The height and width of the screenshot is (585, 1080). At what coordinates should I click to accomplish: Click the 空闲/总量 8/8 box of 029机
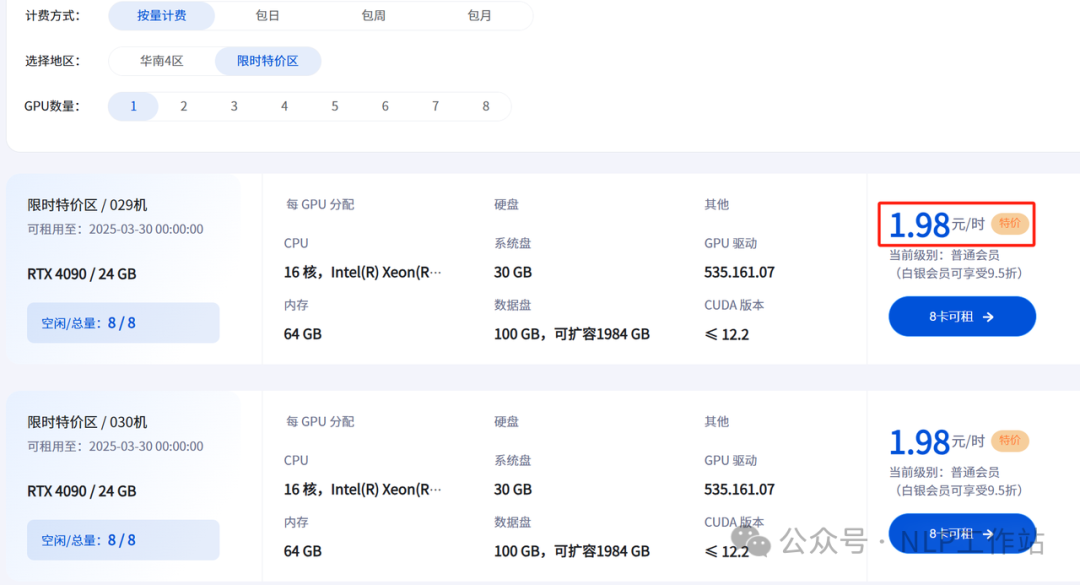point(123,323)
